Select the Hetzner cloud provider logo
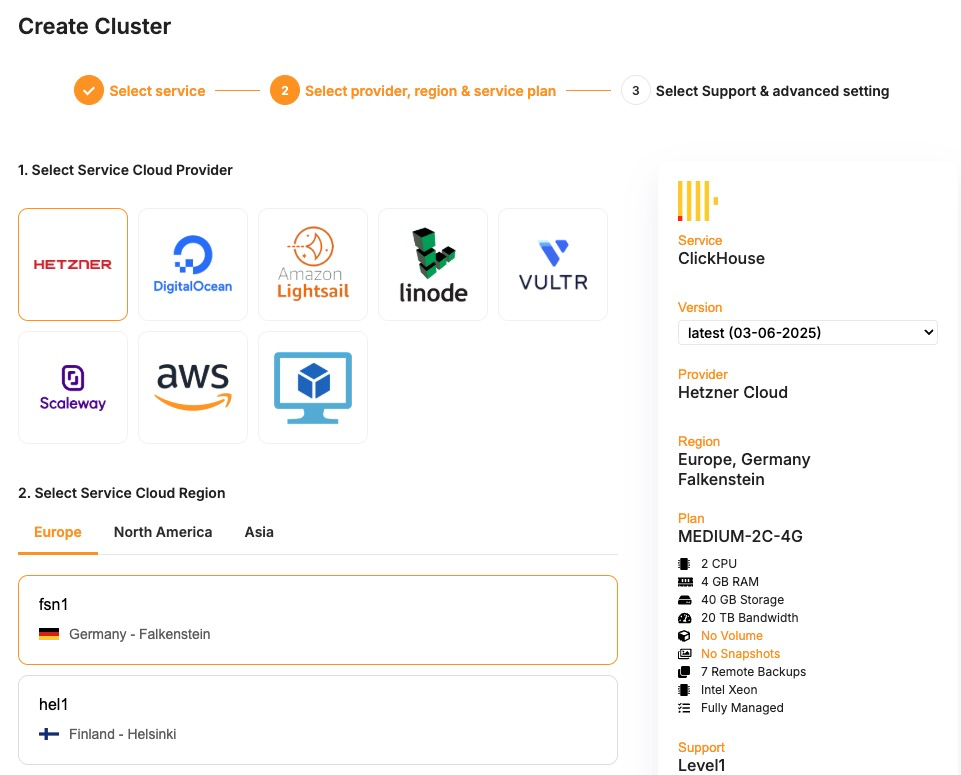Screen dimensions: 961x775 (73, 264)
